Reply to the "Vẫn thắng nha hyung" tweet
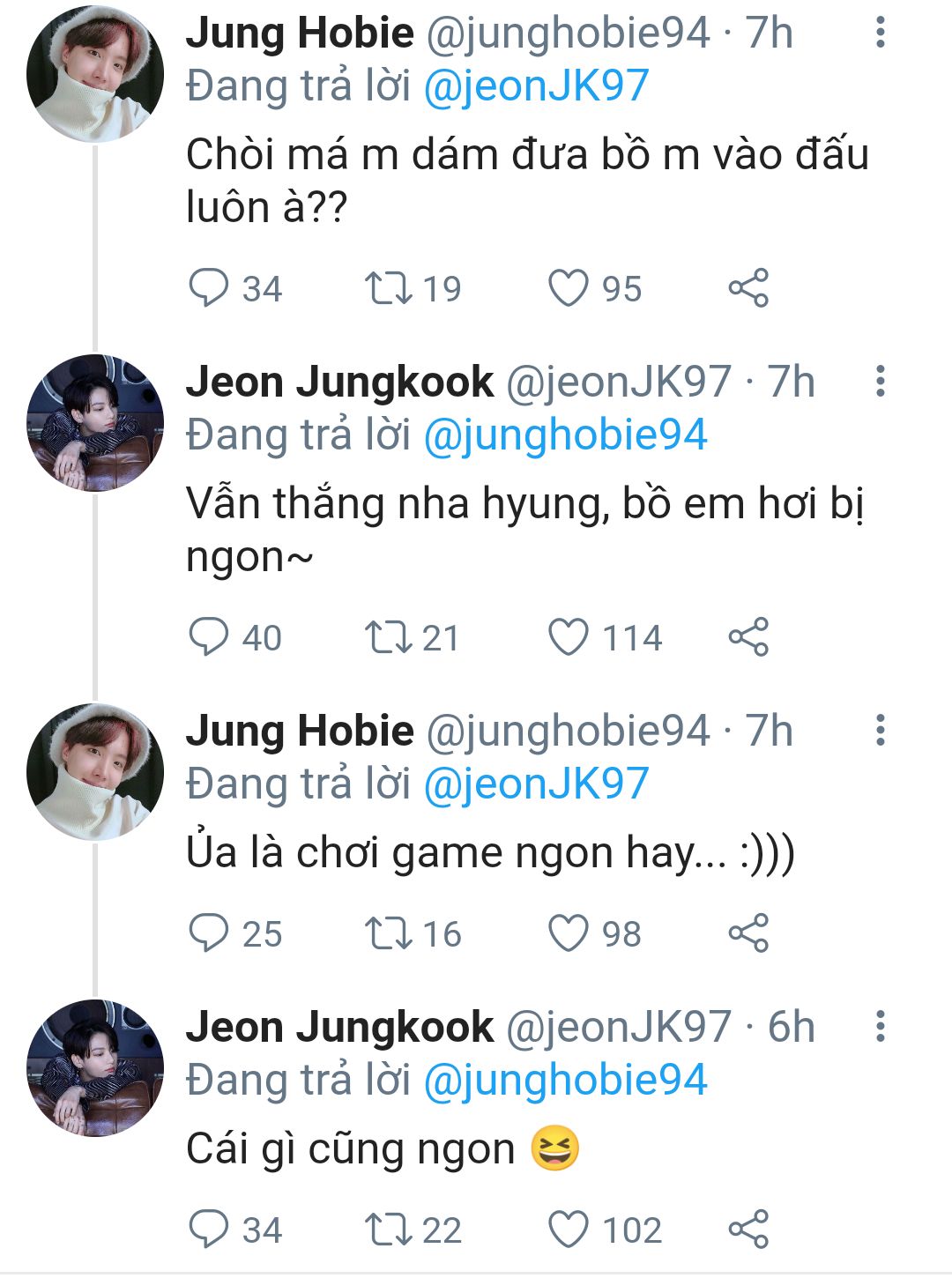The image size is (952, 1278). pos(209,637)
